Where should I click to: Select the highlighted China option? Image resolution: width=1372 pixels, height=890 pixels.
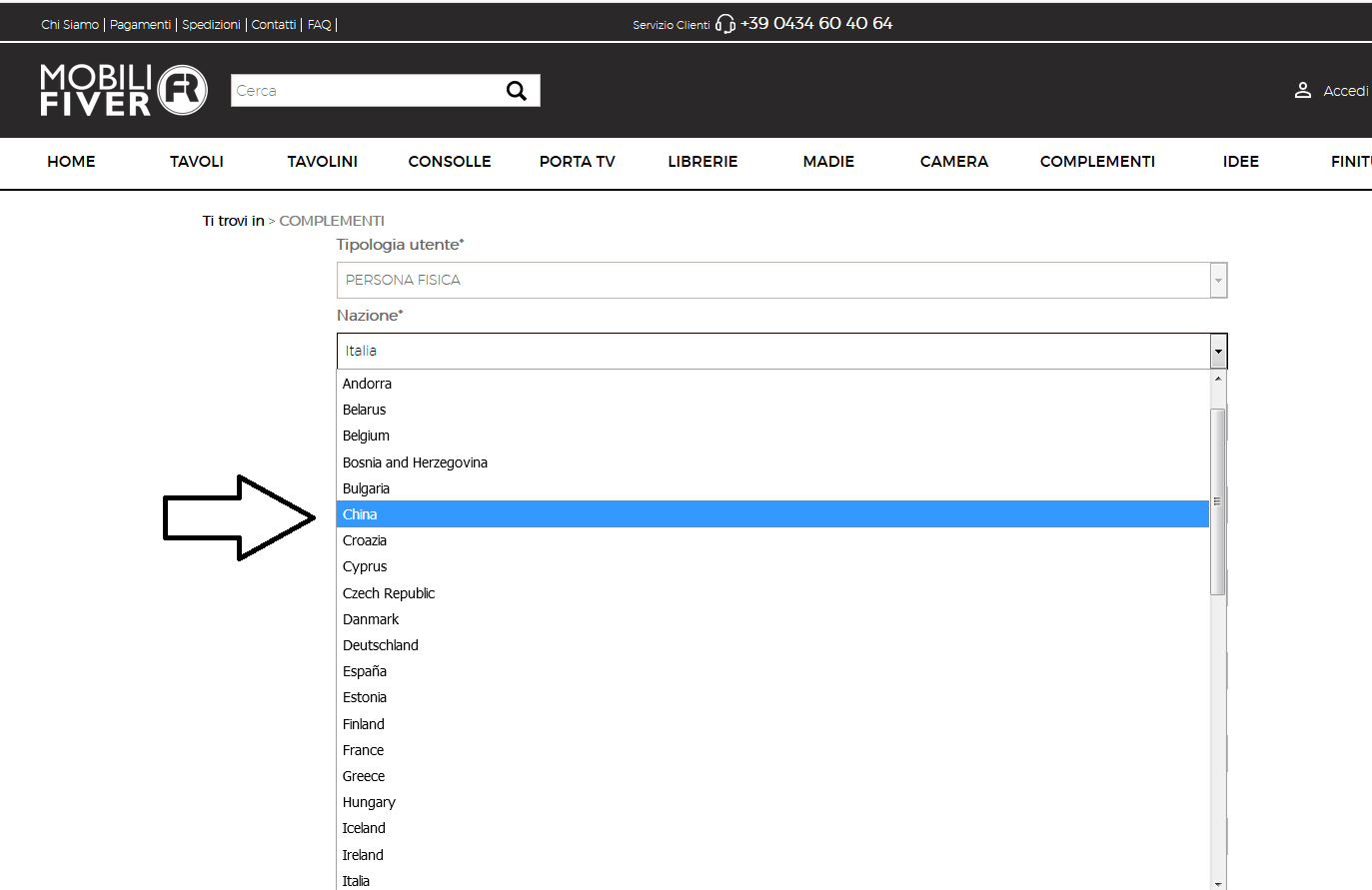[773, 514]
